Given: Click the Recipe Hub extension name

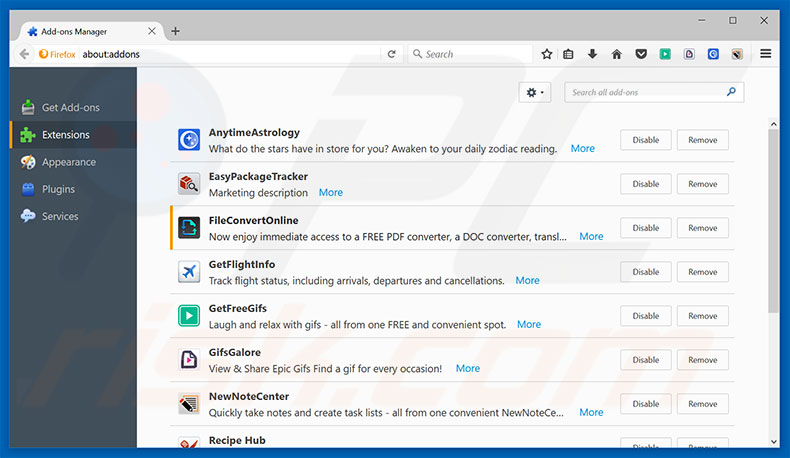Looking at the screenshot, I should 237,440.
